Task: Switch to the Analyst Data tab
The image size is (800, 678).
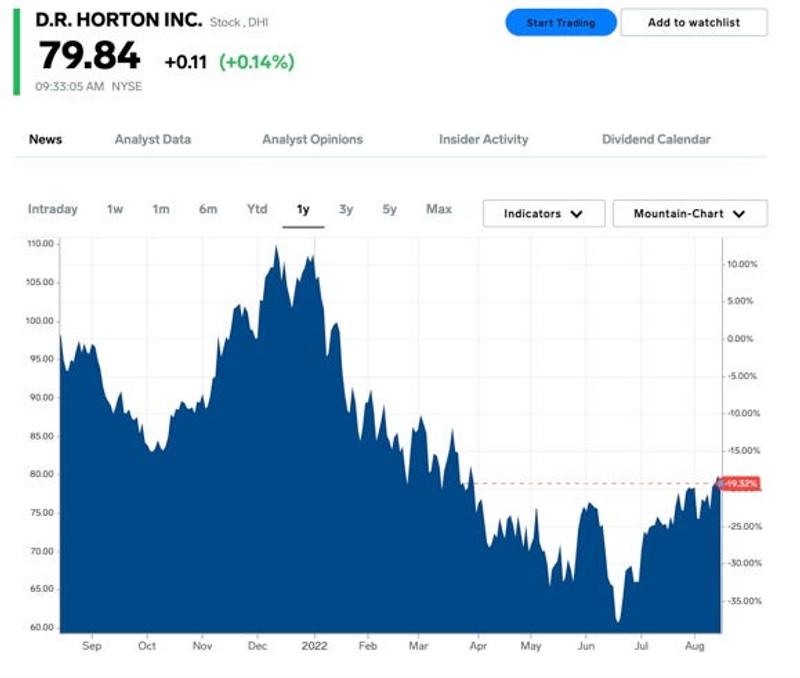Action: 153,139
